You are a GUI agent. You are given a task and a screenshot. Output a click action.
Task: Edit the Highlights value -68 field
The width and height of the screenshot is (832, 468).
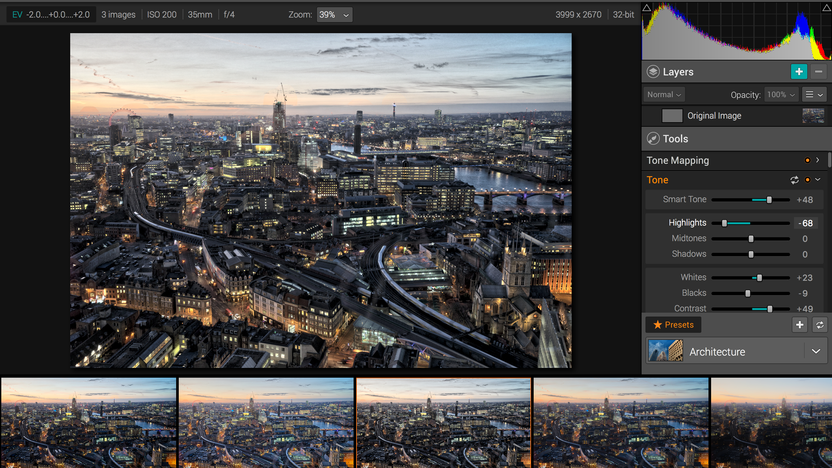pyautogui.click(x=806, y=223)
